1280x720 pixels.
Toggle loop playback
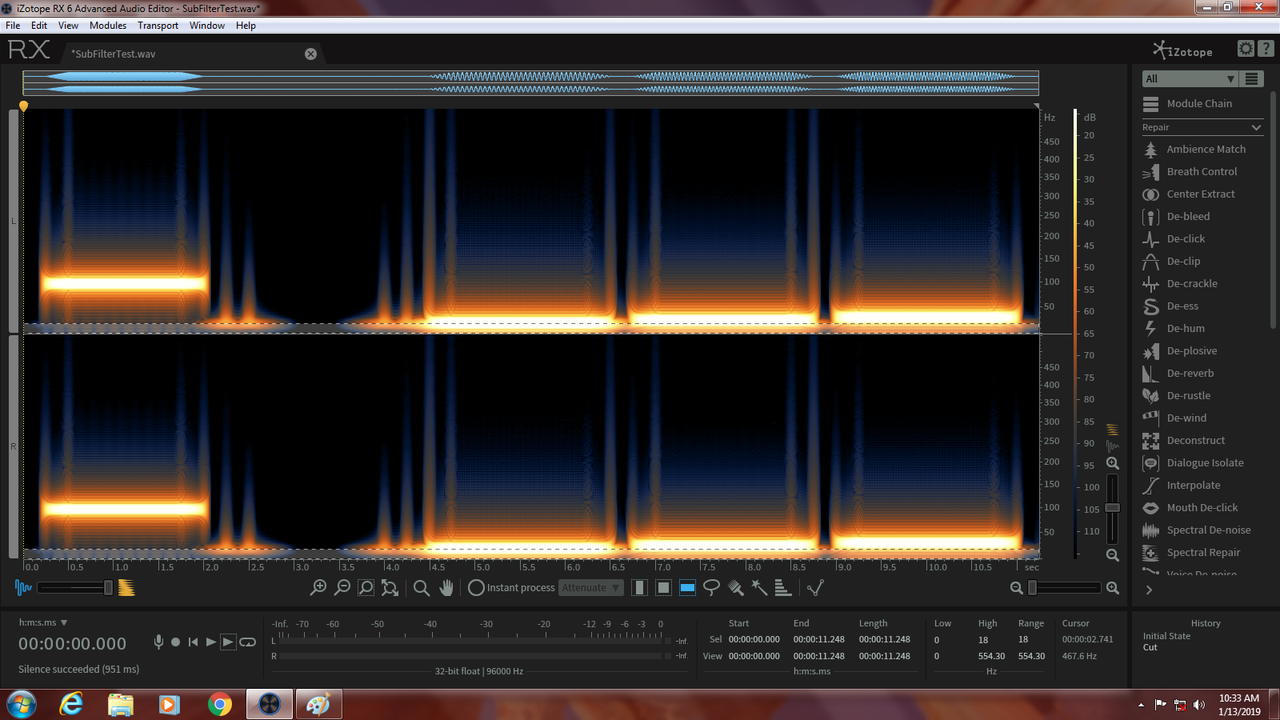click(x=247, y=642)
